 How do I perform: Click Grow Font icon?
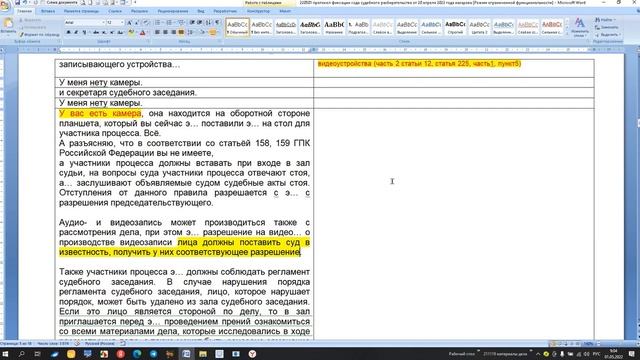pyautogui.click(x=129, y=22)
